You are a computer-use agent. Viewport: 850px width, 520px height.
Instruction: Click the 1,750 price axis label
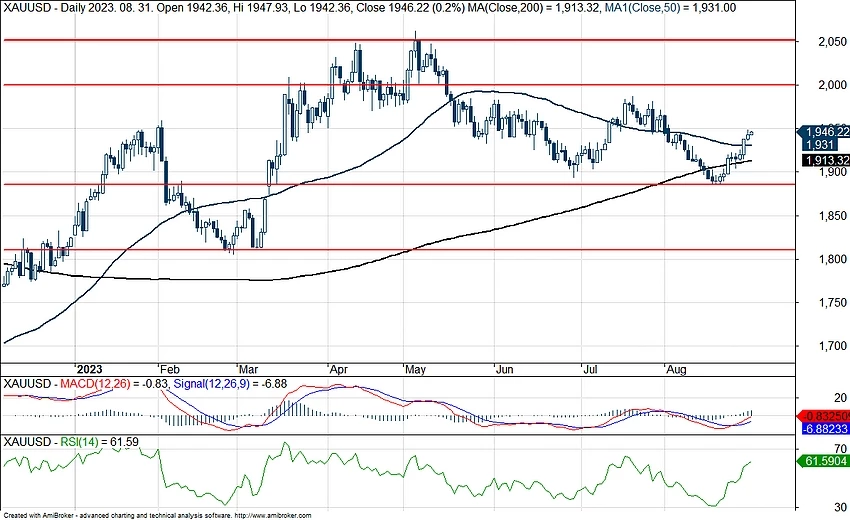click(832, 303)
